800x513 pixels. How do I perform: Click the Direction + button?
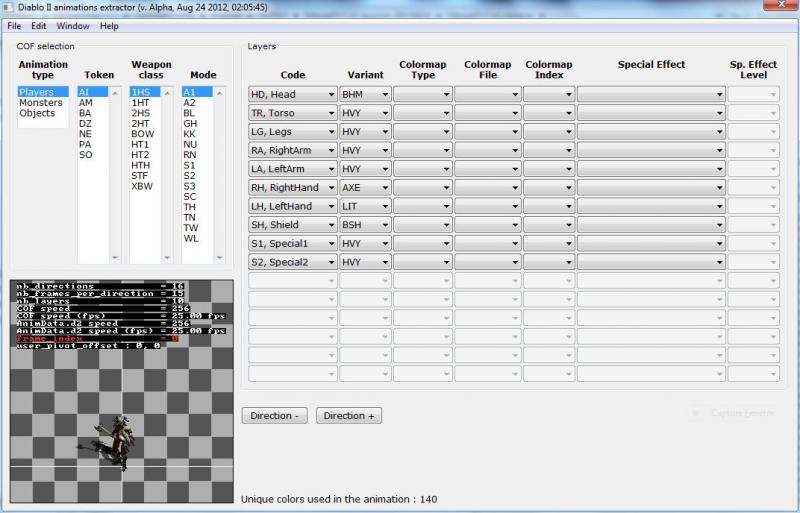(349, 416)
